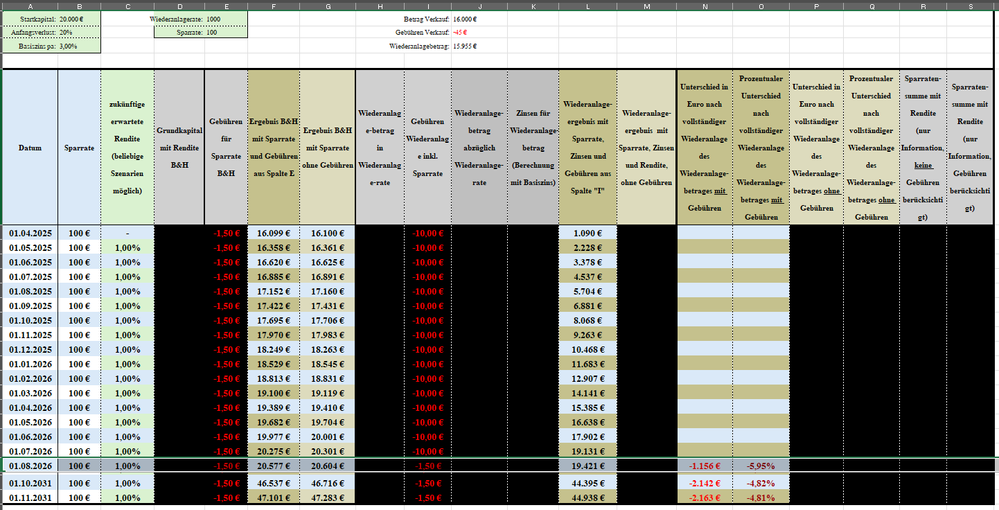Click the 20.604 € cell
Screen dimensions: 999x510
pyautogui.click(x=327, y=466)
